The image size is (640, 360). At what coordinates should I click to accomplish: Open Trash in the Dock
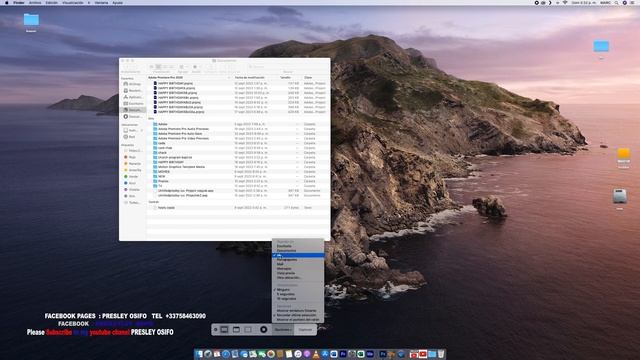point(441,354)
